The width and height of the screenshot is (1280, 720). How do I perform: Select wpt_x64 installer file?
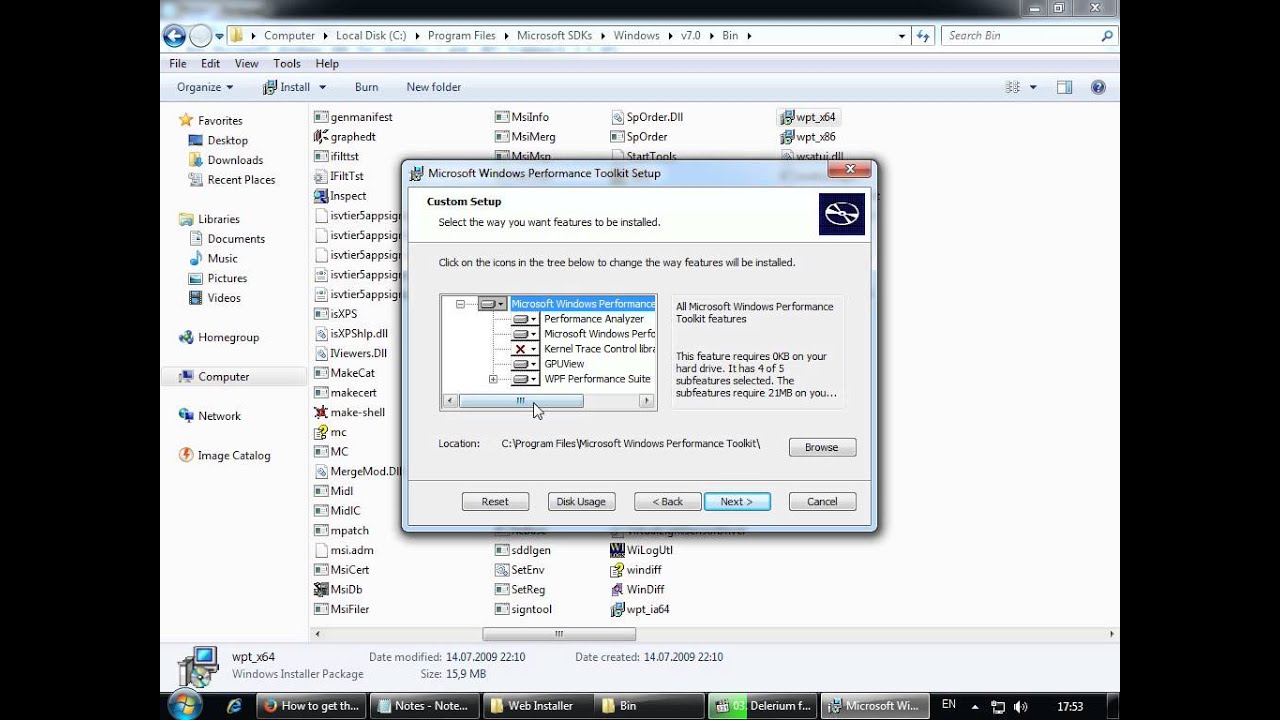808,117
